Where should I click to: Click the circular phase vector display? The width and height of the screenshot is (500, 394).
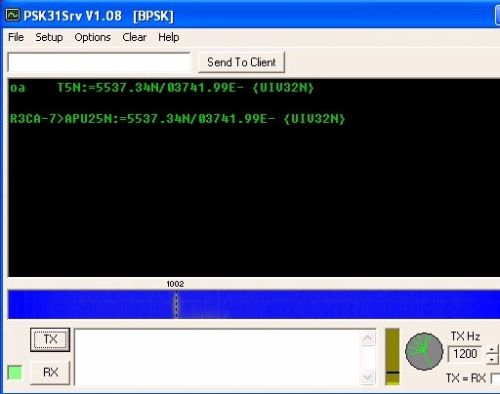[424, 351]
